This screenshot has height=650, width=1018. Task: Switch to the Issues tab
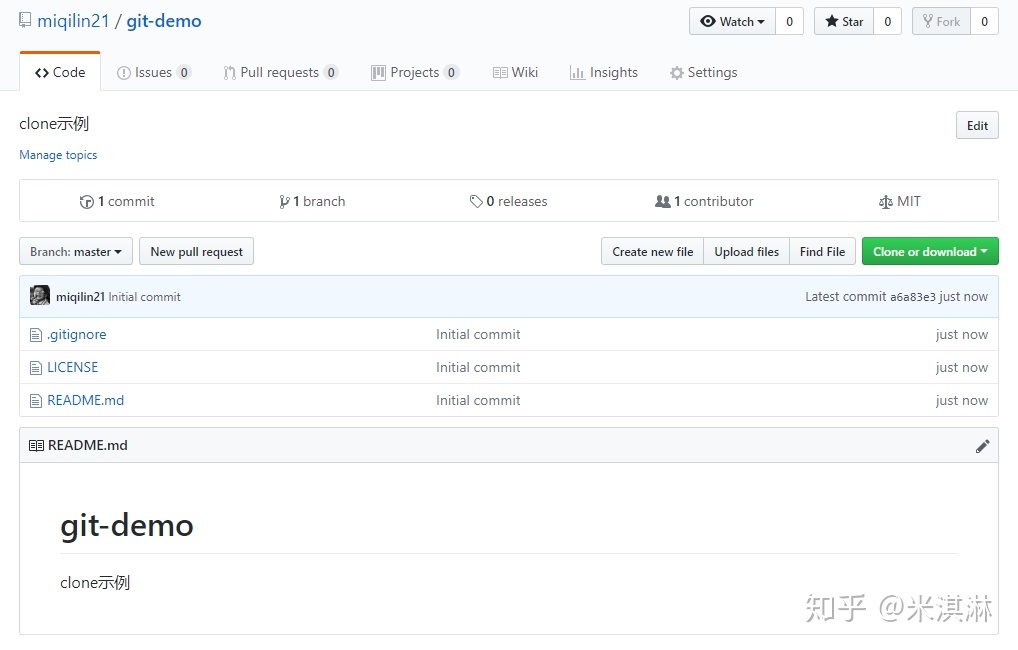pyautogui.click(x=153, y=72)
